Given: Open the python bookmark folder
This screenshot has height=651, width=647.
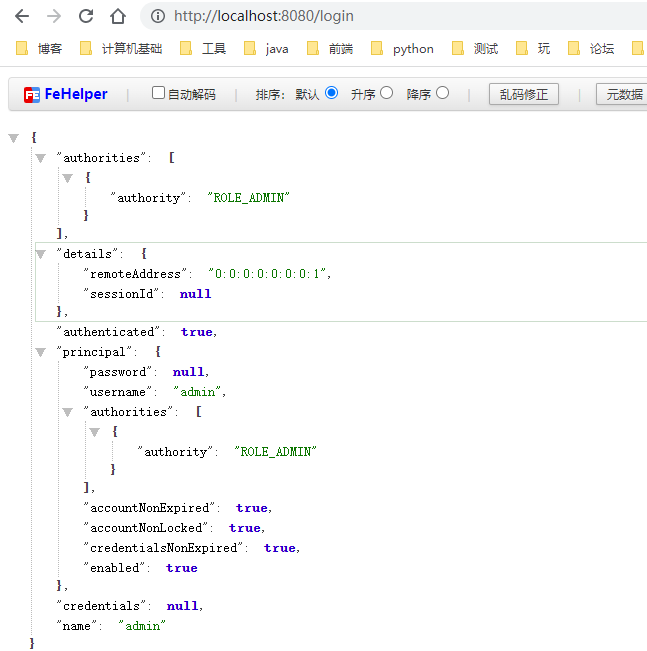Looking at the screenshot, I should tap(402, 49).
